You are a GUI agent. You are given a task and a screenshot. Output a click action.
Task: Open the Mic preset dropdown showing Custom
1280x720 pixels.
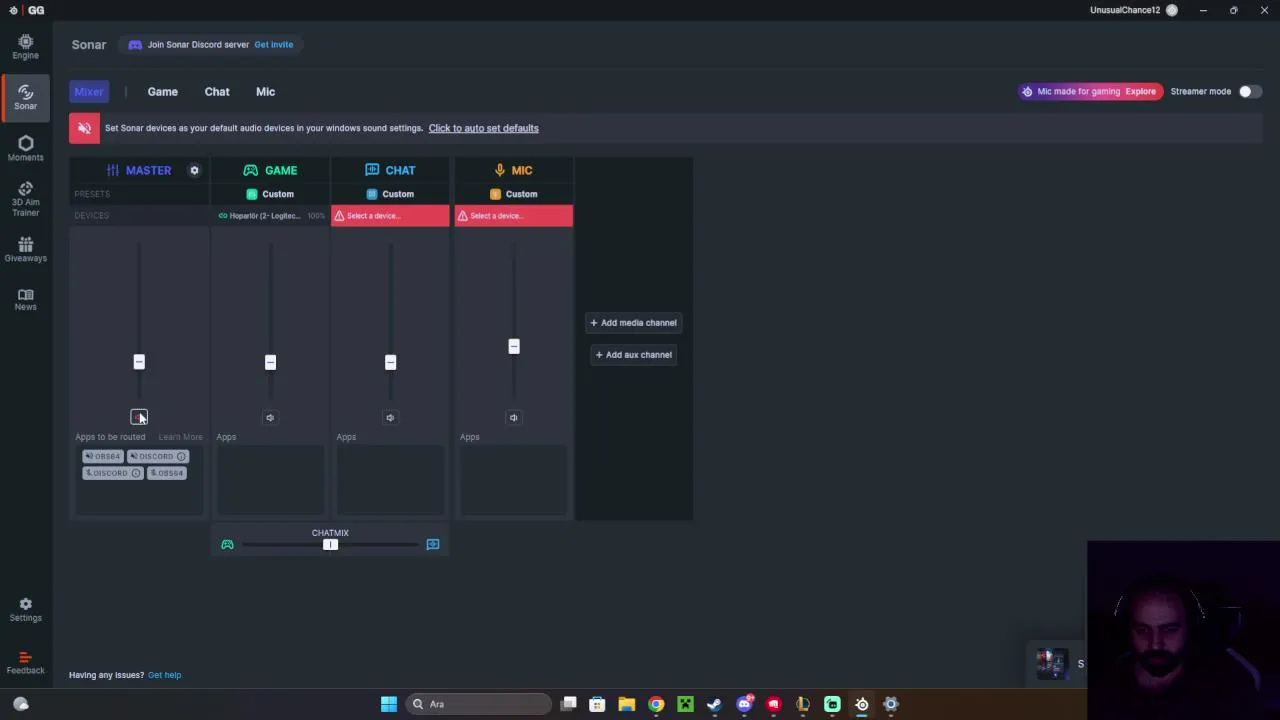[x=513, y=194]
